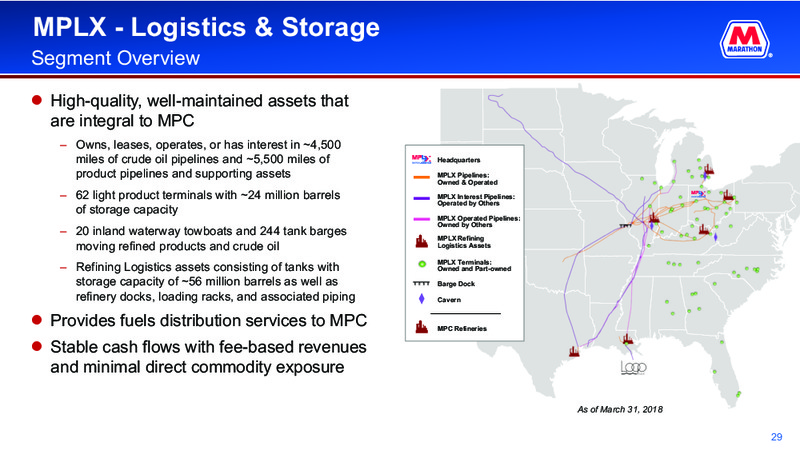
Task: Click the refinery icon beside the LOOP pipeline
Action: [x=628, y=338]
